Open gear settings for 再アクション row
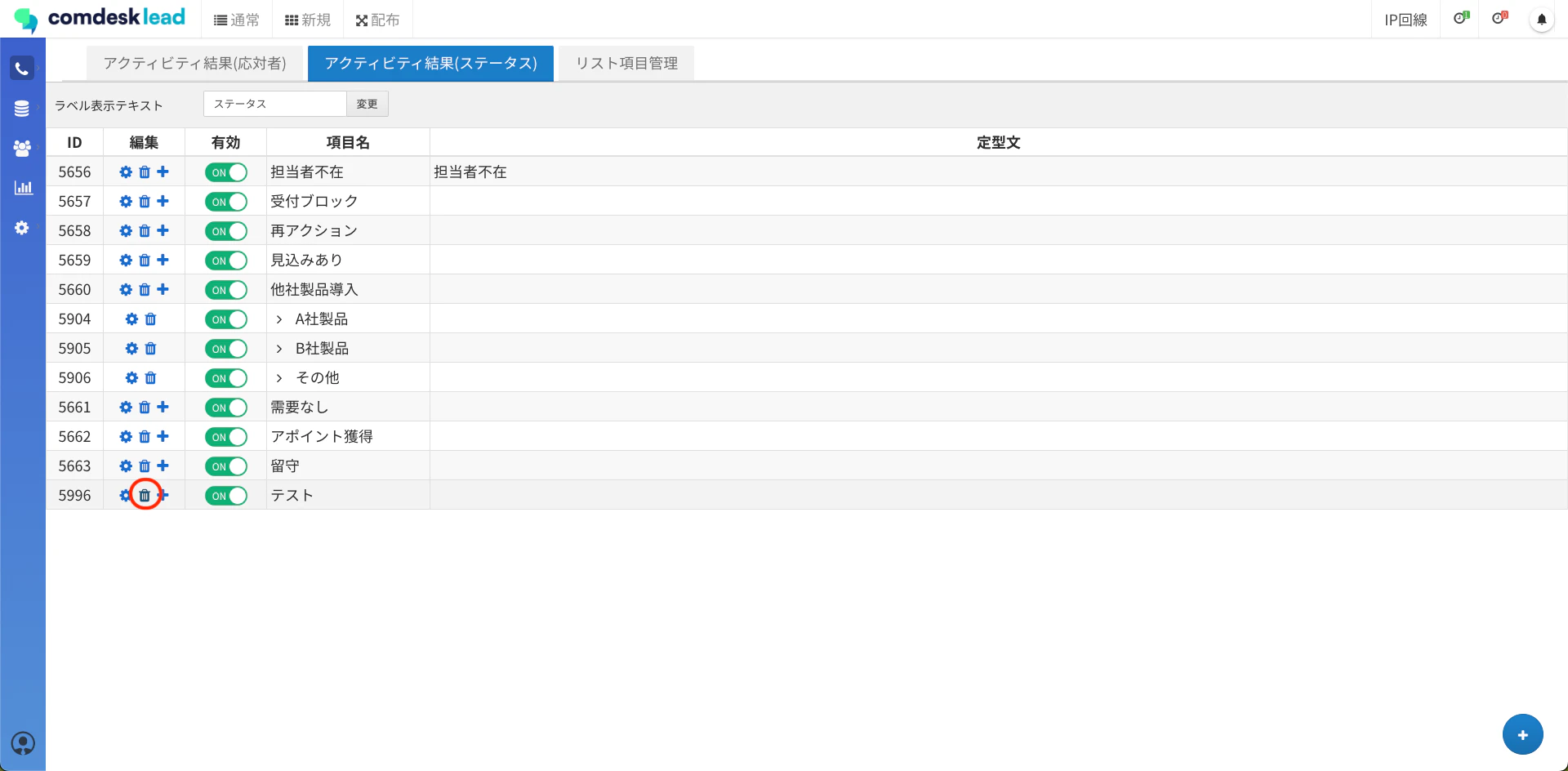Screen dimensions: 1568x771 coord(126,231)
